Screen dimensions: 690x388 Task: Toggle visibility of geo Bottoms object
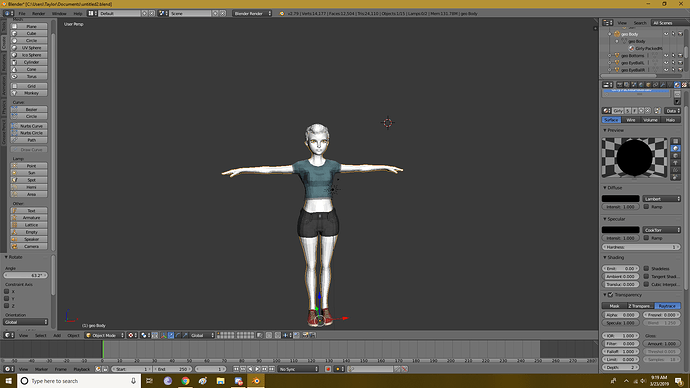pyautogui.click(x=666, y=55)
